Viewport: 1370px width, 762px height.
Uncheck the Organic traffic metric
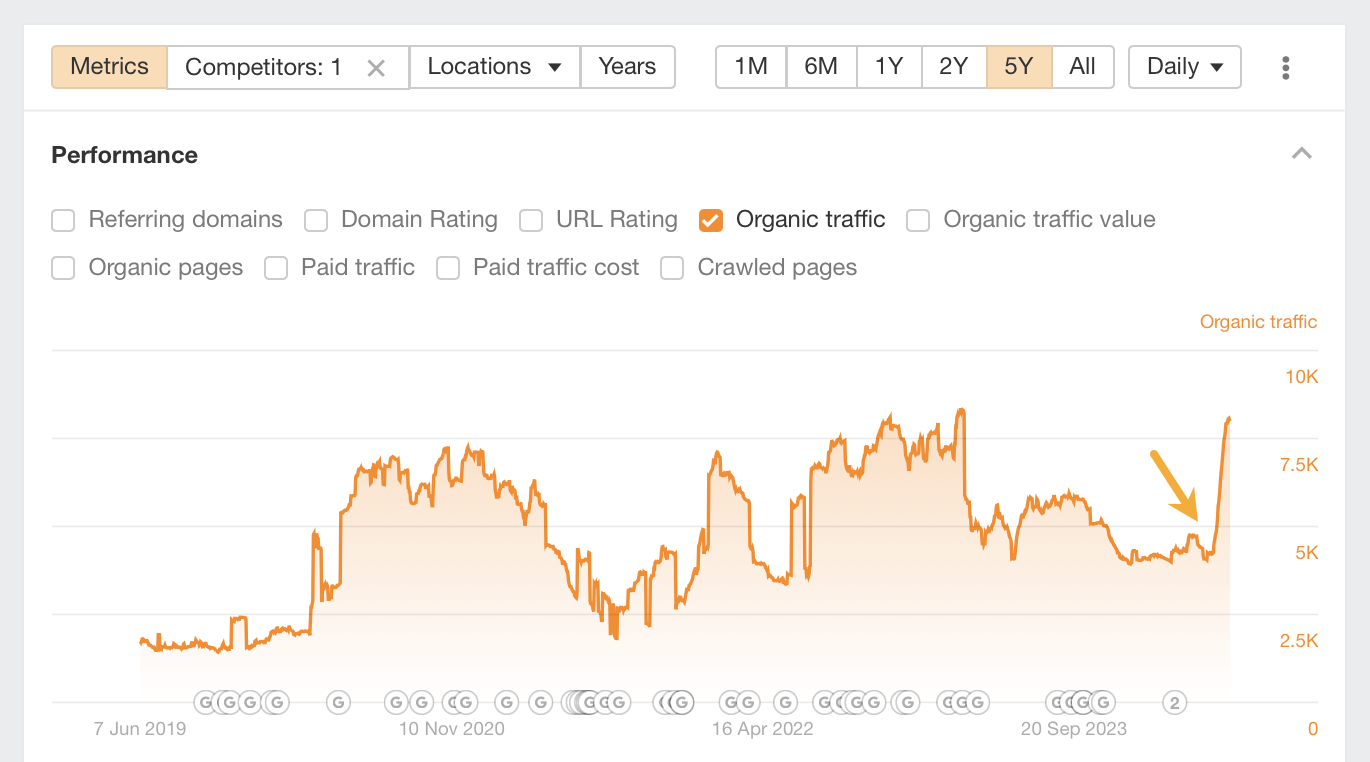click(x=710, y=220)
